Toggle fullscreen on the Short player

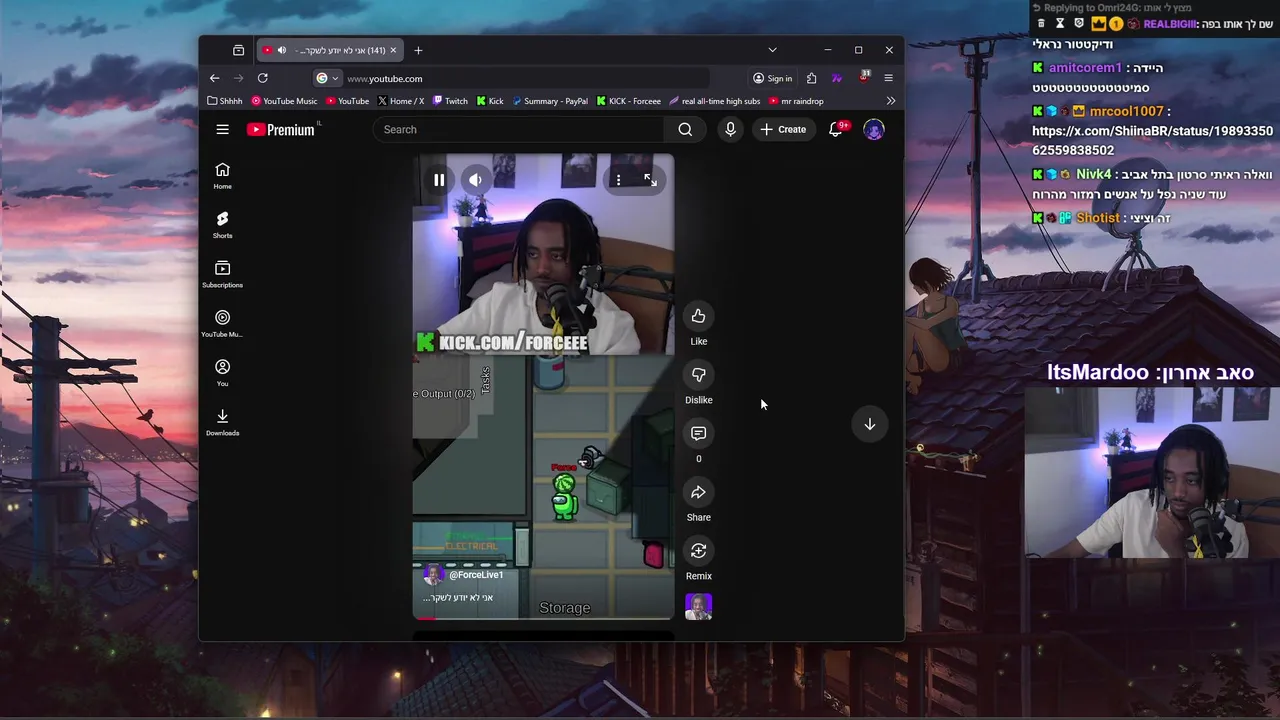click(650, 180)
